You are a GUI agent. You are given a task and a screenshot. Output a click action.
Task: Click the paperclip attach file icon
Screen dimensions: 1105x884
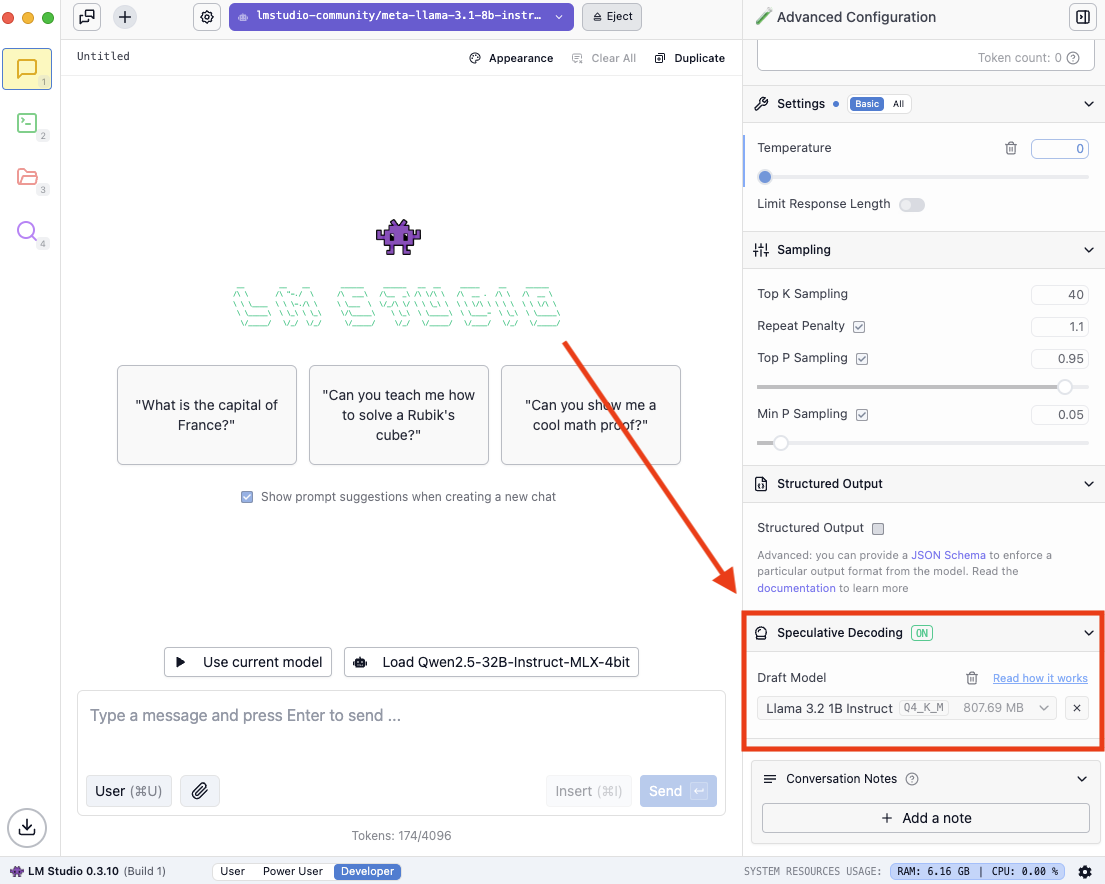(x=199, y=791)
